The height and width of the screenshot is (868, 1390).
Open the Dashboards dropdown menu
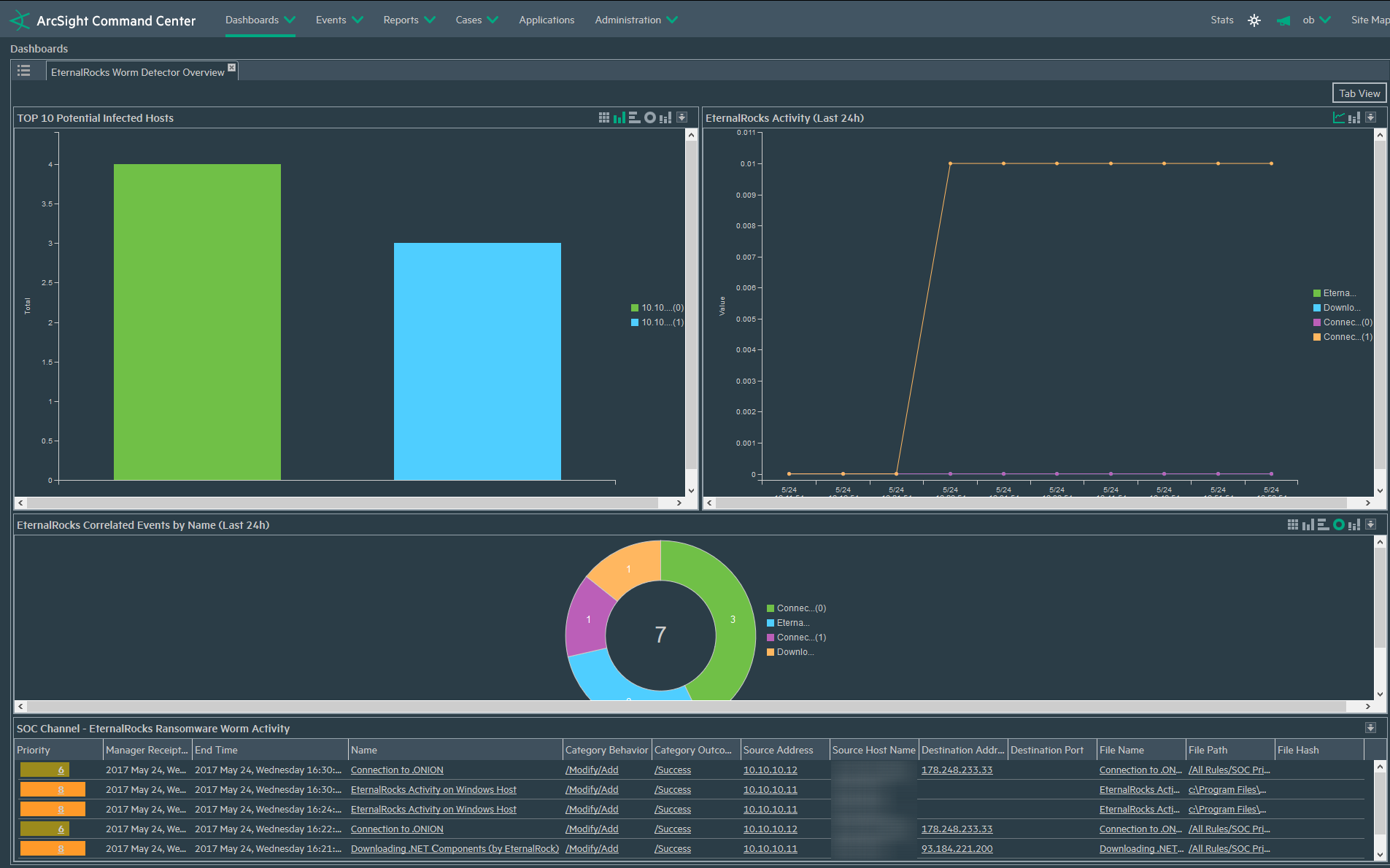[x=260, y=20]
